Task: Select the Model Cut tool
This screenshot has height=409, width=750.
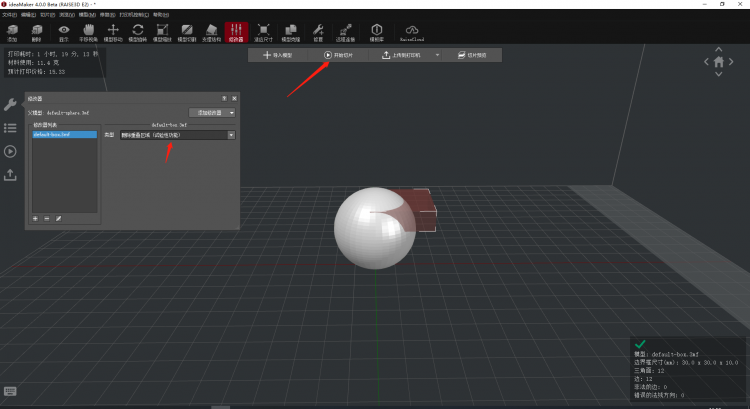Action: click(187, 33)
